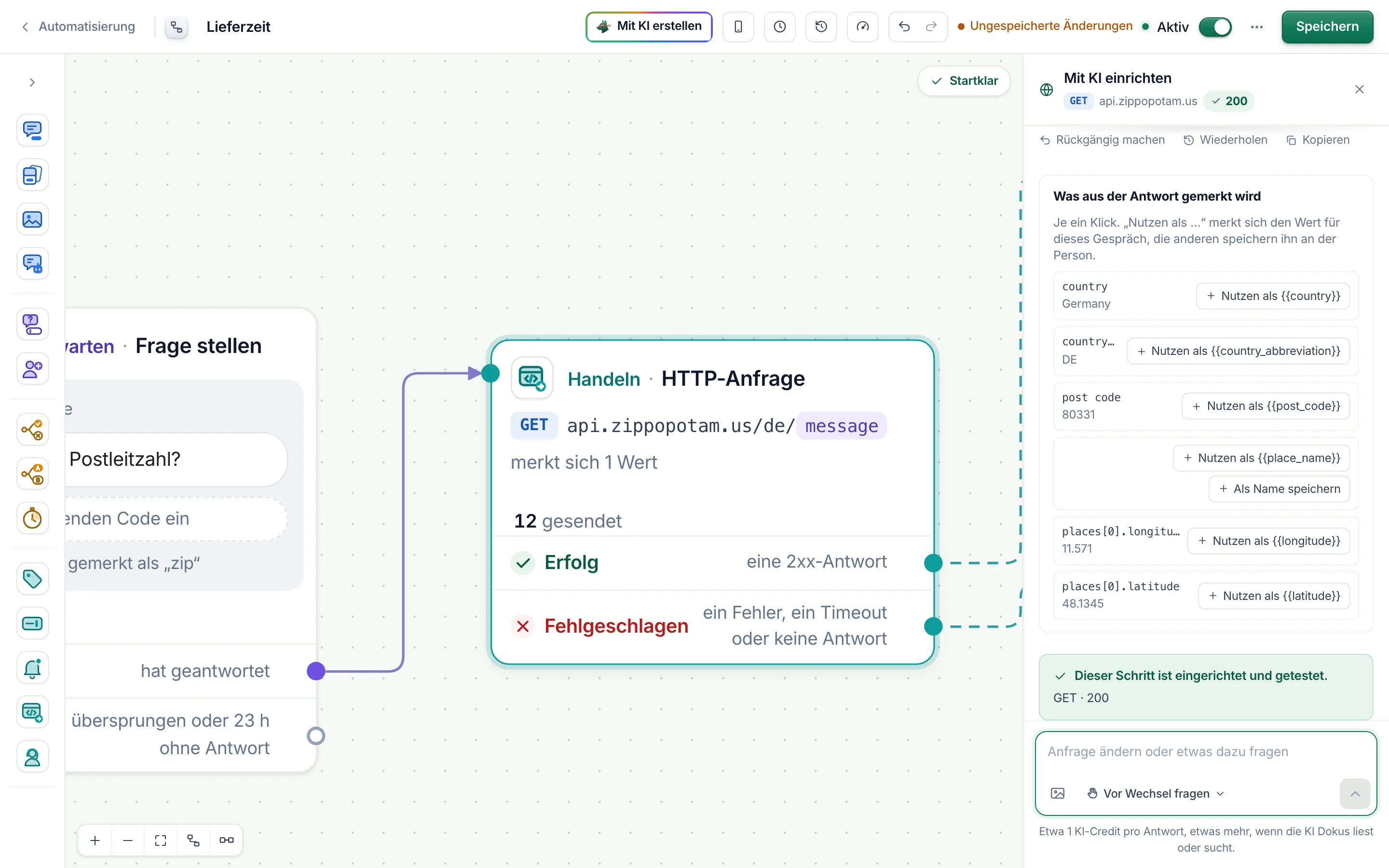This screenshot has width=1389, height=868.
Task: Expand the left sidebar with chevron
Action: [32, 82]
